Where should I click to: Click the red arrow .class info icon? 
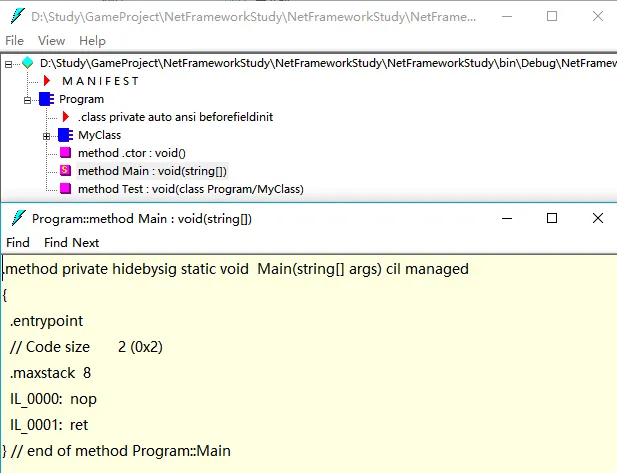(66, 117)
